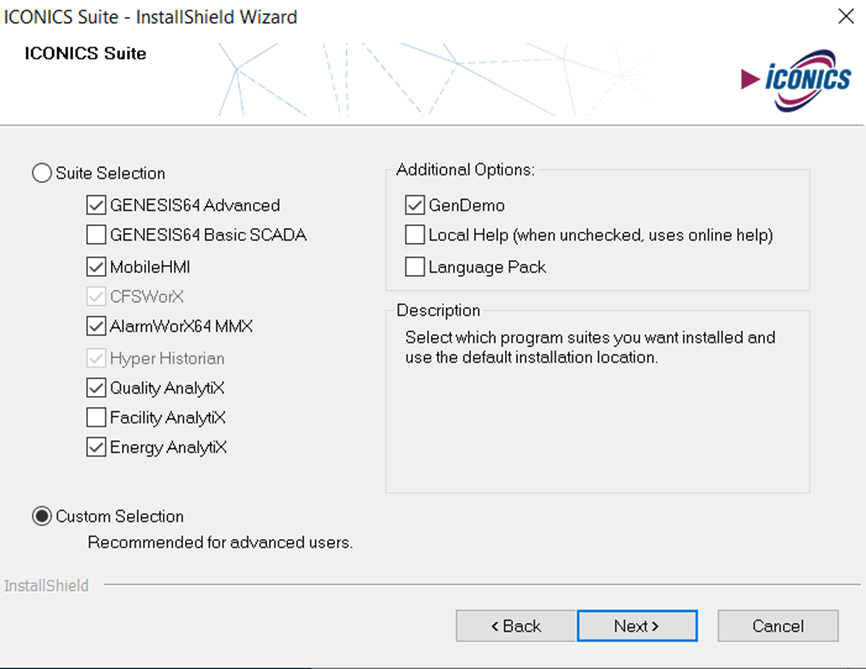Screen dimensions: 866x669
Task: Cancel the installation wizard
Action: [778, 626]
